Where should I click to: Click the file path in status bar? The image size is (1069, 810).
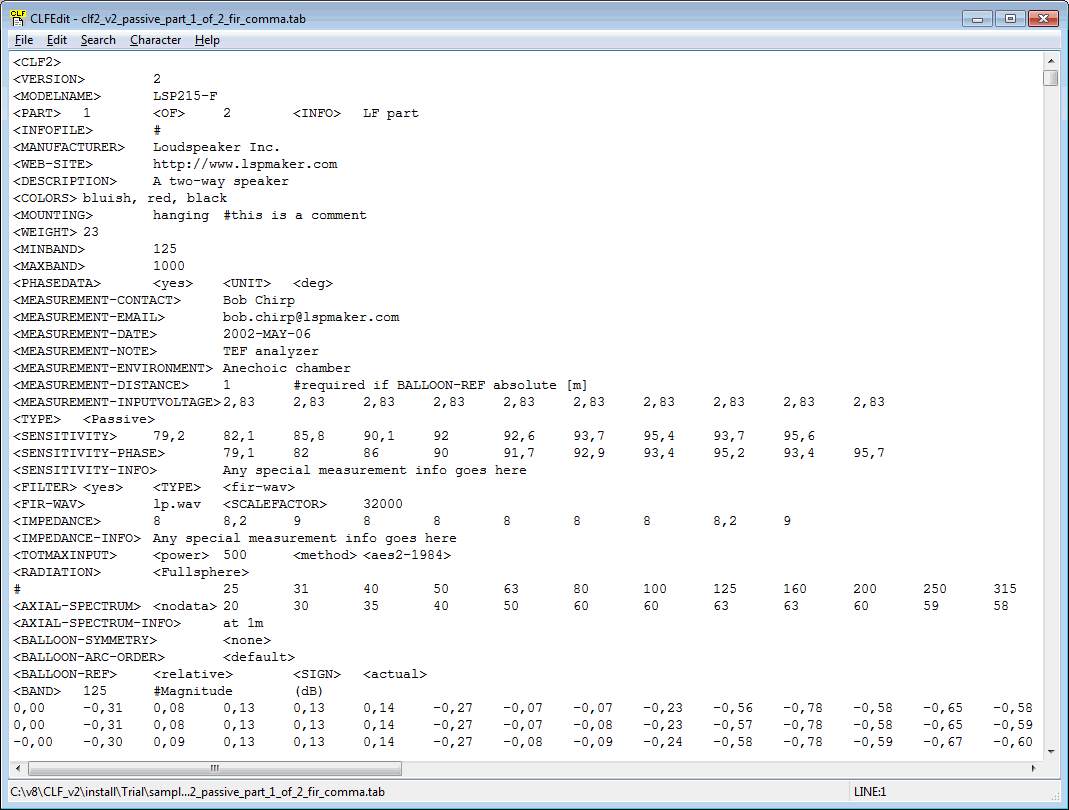tap(198, 792)
